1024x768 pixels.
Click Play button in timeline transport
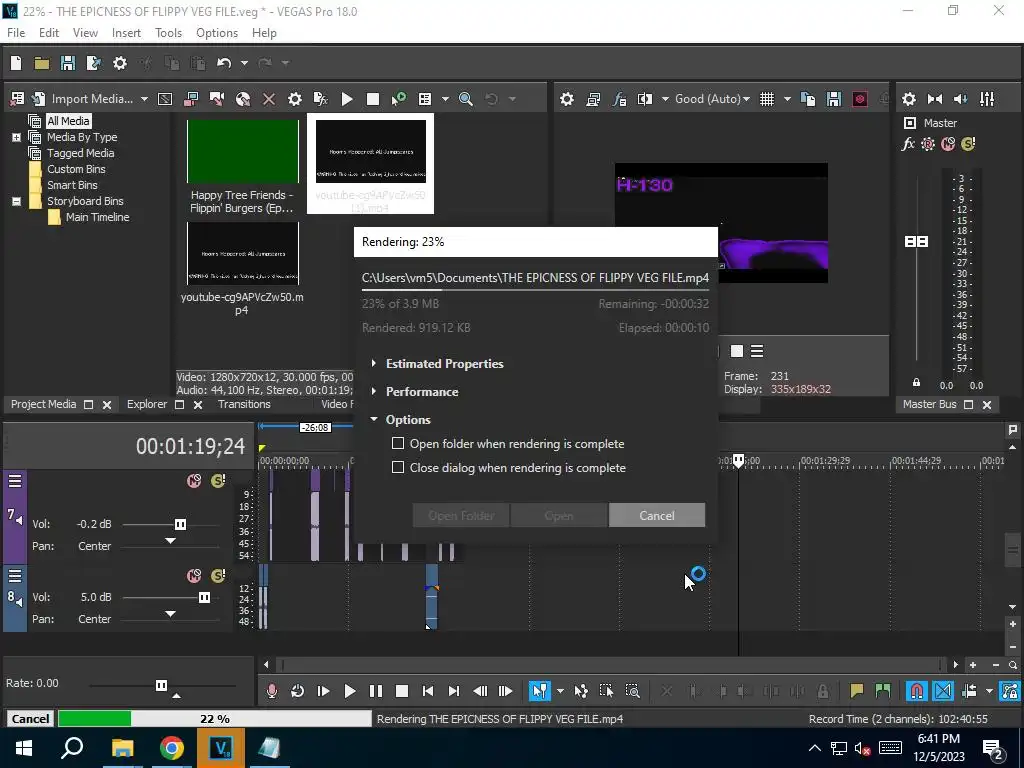click(349, 691)
